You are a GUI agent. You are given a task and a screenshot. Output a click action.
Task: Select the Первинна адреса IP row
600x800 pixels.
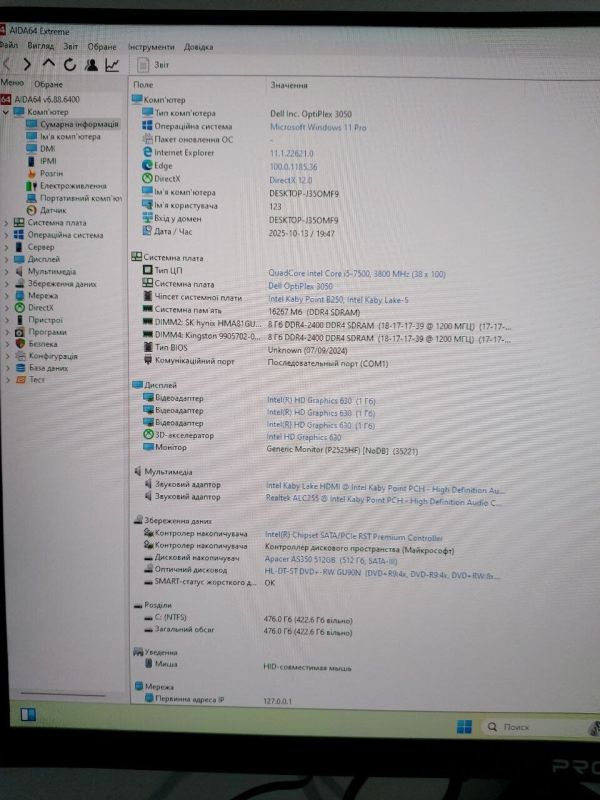tap(218, 699)
